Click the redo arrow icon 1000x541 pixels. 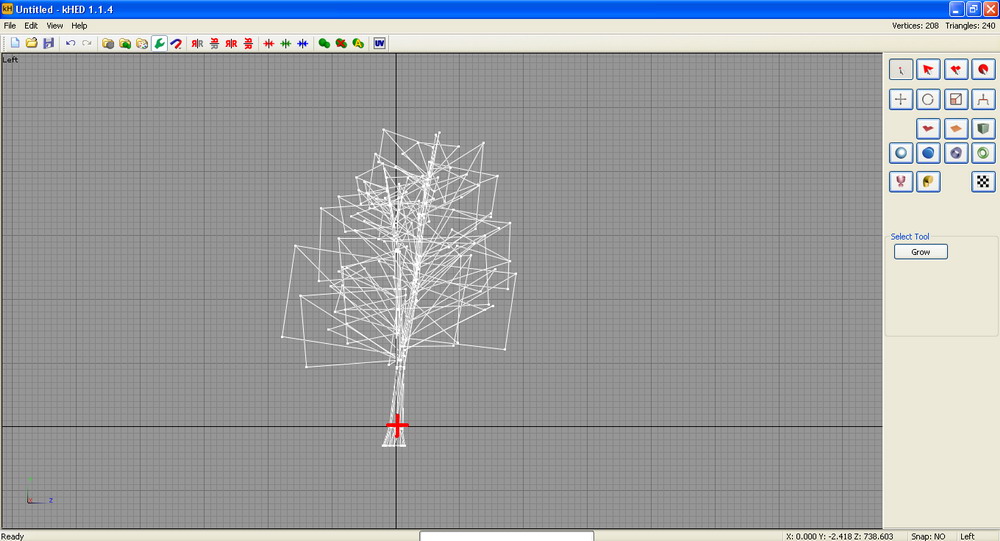[87, 43]
